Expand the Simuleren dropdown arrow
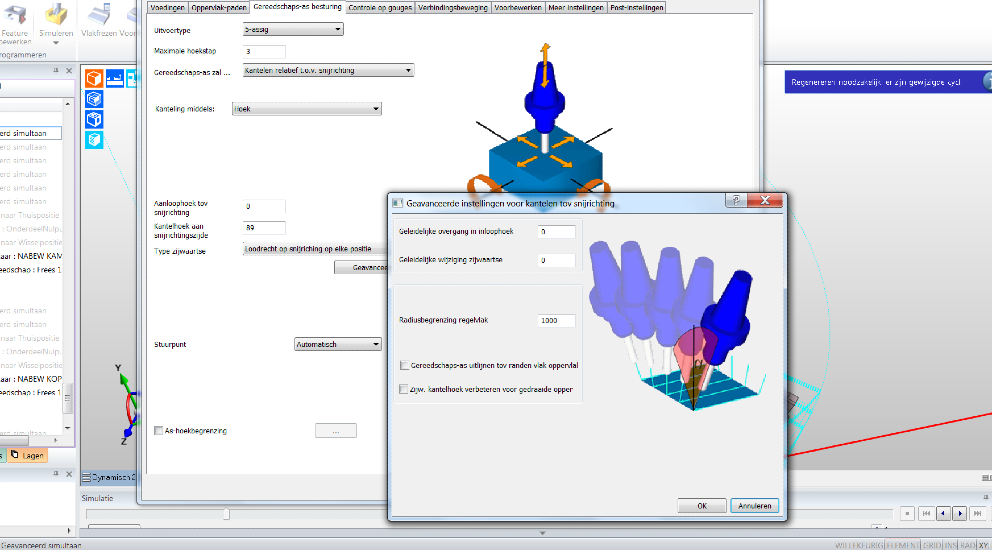 [56, 42]
